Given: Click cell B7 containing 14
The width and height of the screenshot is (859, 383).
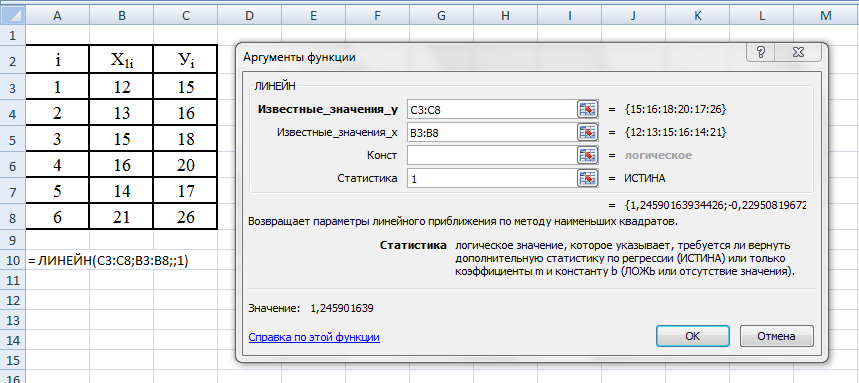Looking at the screenshot, I should [122, 191].
